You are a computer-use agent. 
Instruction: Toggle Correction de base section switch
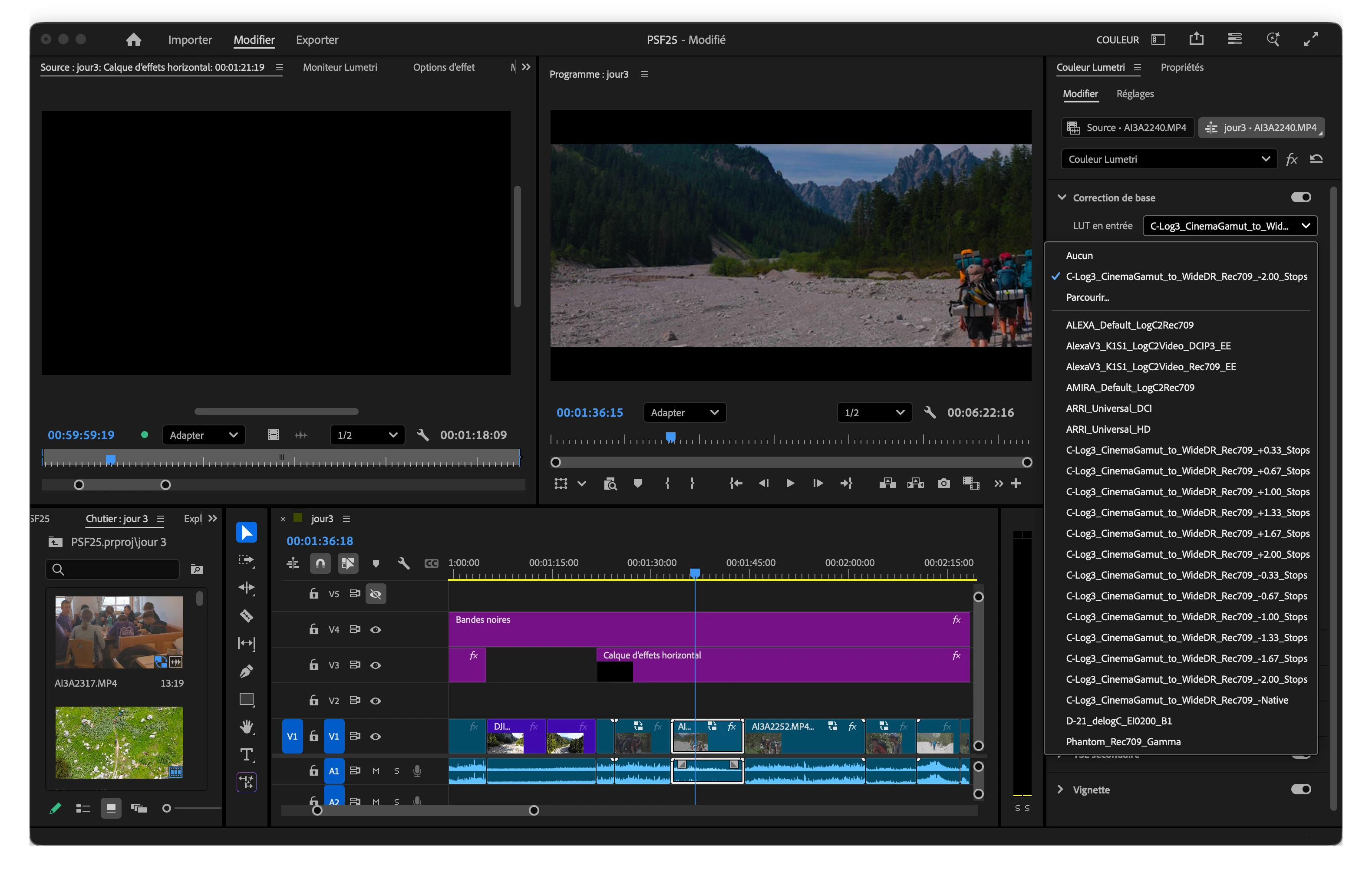1300,197
